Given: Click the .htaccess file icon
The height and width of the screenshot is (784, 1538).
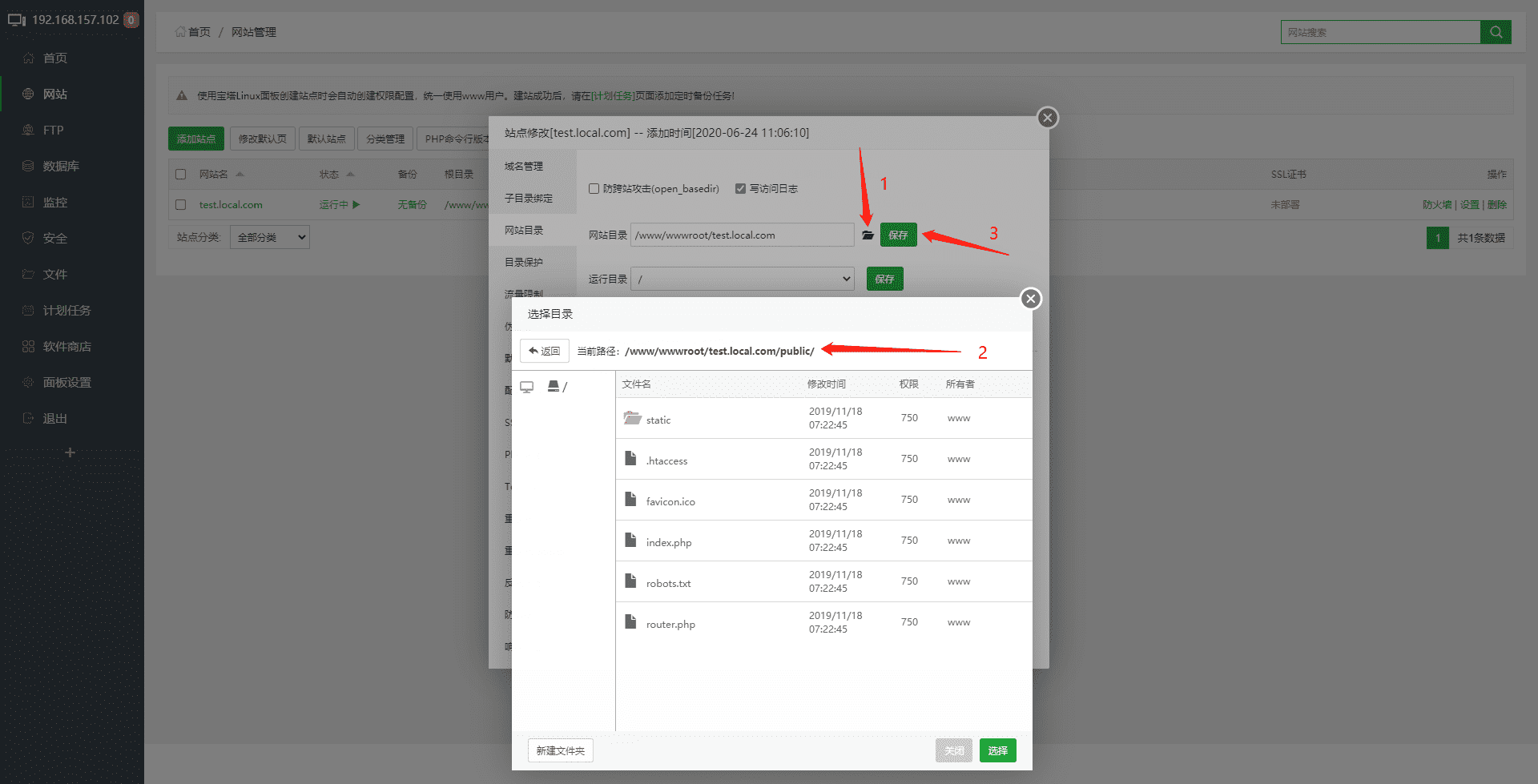Looking at the screenshot, I should [x=630, y=459].
